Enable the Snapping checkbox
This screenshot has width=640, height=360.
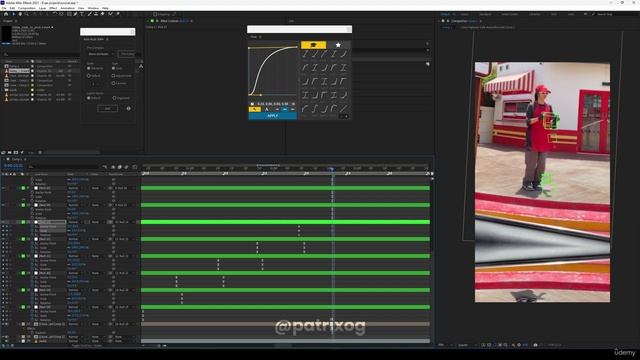[155, 14]
